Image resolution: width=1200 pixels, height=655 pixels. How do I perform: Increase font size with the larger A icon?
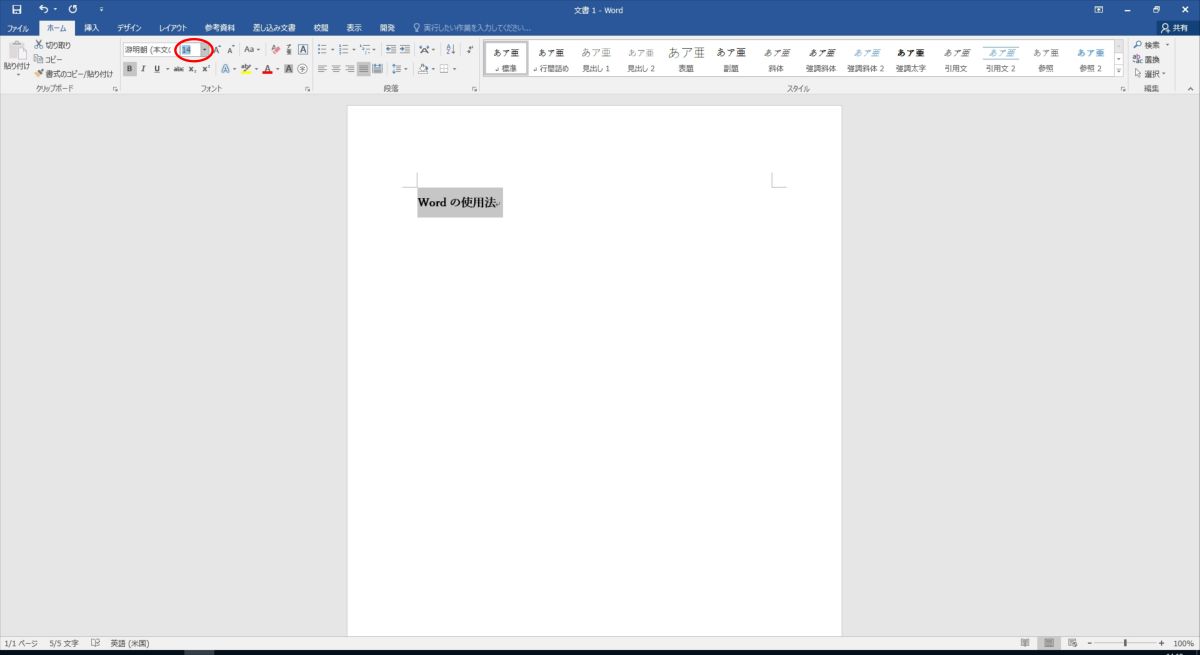pos(217,49)
